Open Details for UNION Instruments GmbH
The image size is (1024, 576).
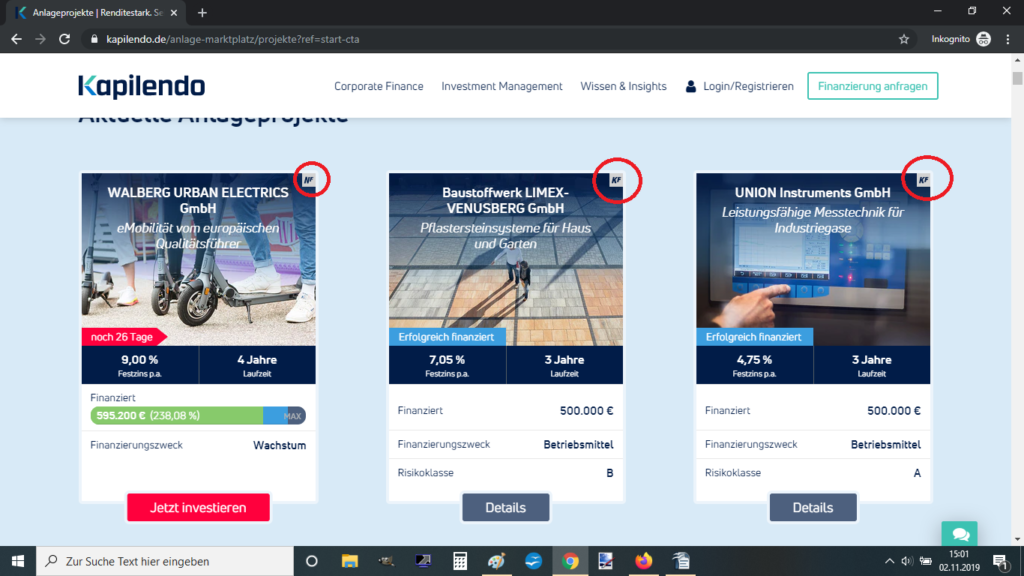(812, 507)
